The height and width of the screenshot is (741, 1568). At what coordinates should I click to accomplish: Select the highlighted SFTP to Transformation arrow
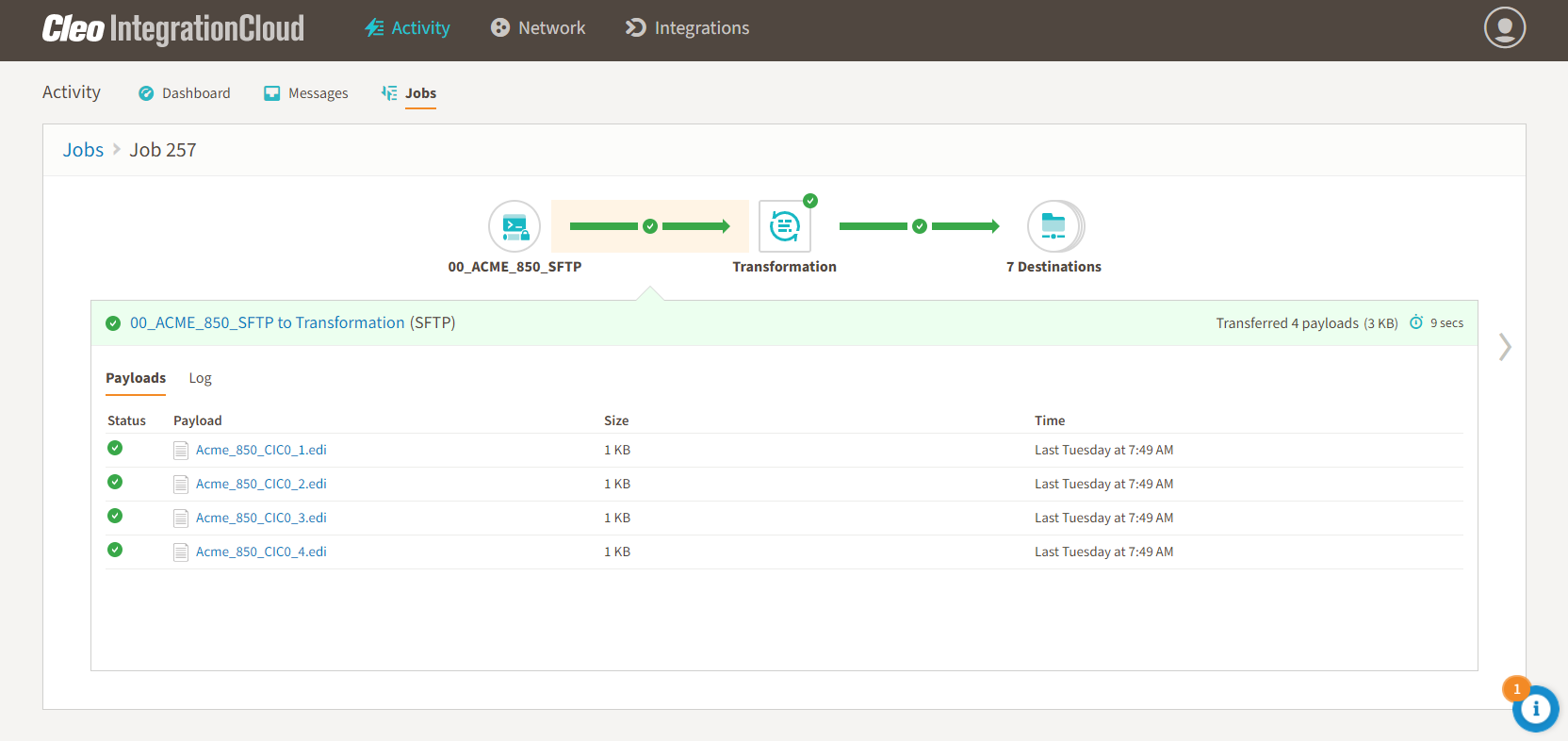pyautogui.click(x=649, y=226)
